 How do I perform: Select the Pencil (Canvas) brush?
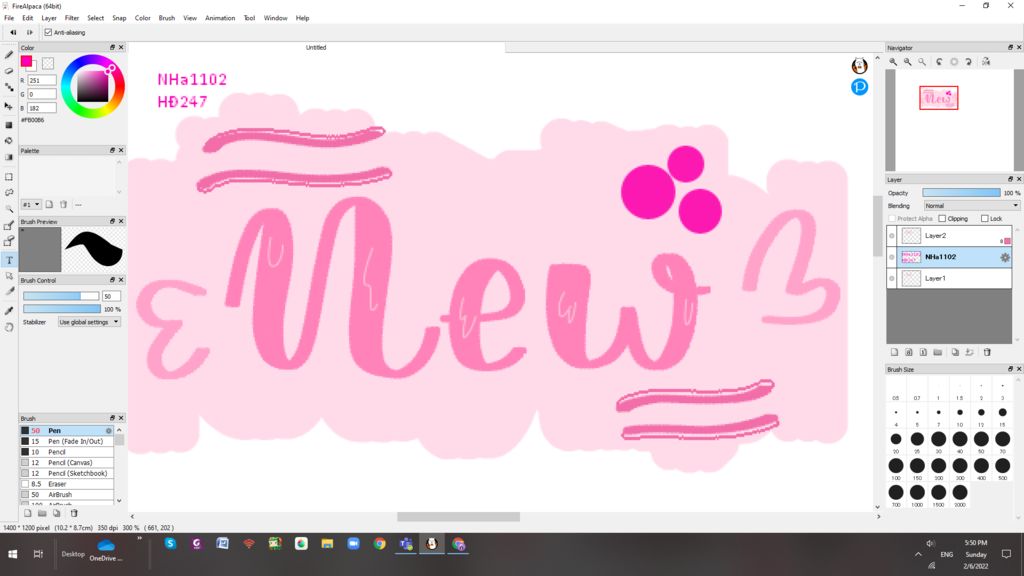(67, 463)
